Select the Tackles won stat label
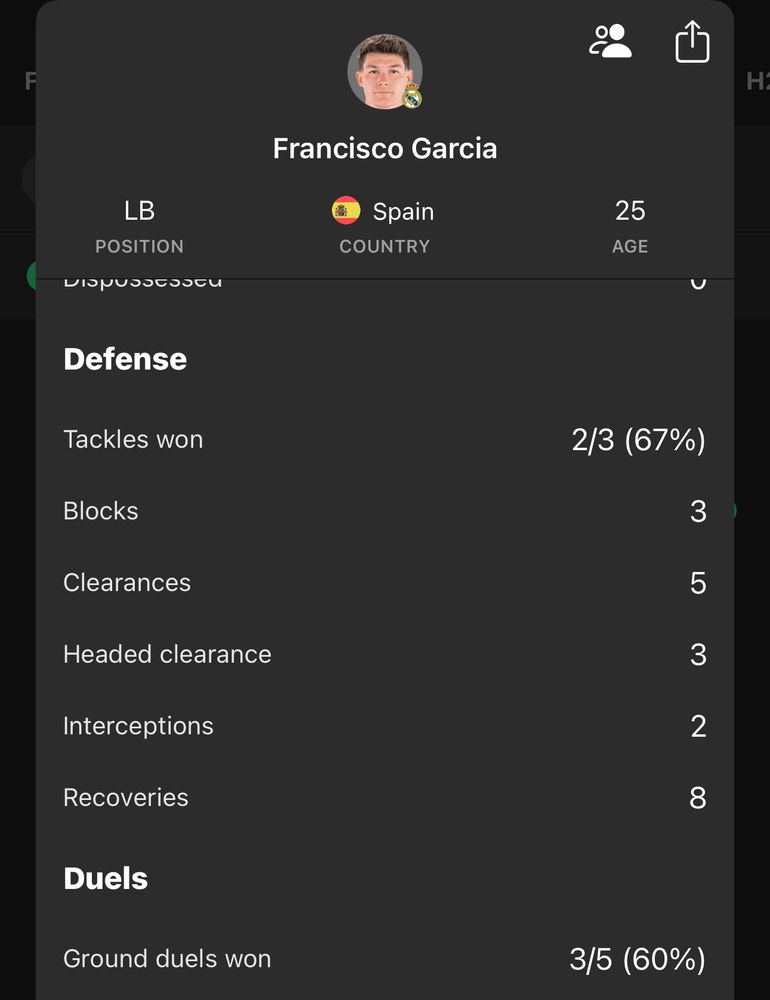The height and width of the screenshot is (1000, 770). tap(133, 439)
